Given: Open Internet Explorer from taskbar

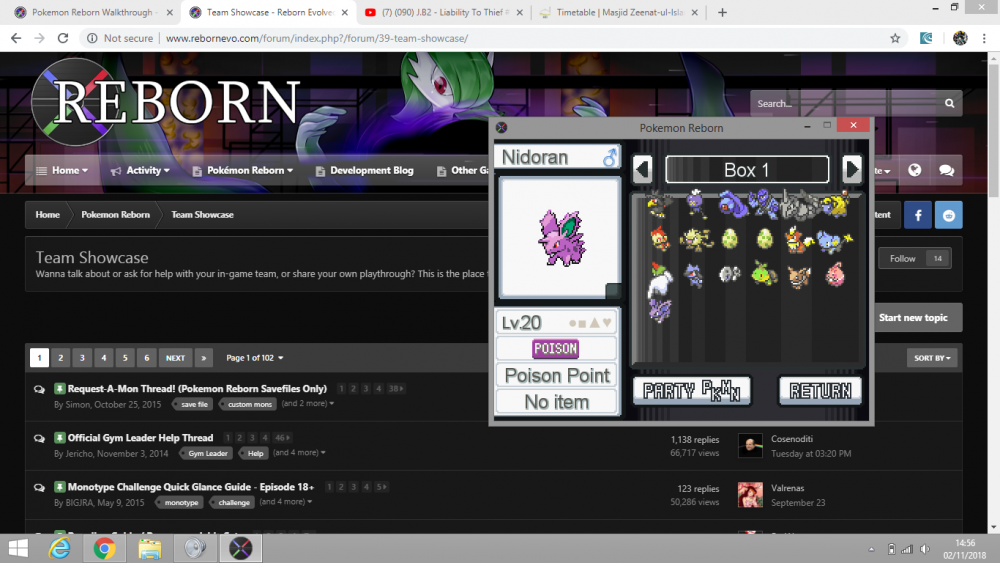Looking at the screenshot, I should click(x=59, y=548).
